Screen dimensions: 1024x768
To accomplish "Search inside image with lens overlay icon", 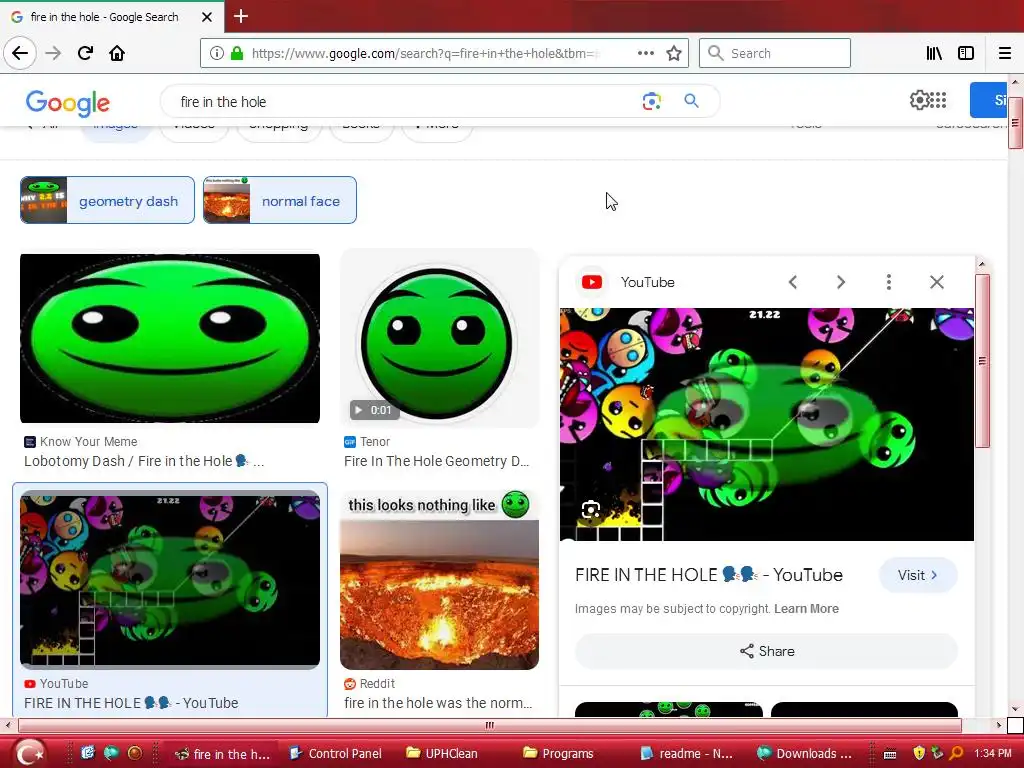I will (590, 509).
